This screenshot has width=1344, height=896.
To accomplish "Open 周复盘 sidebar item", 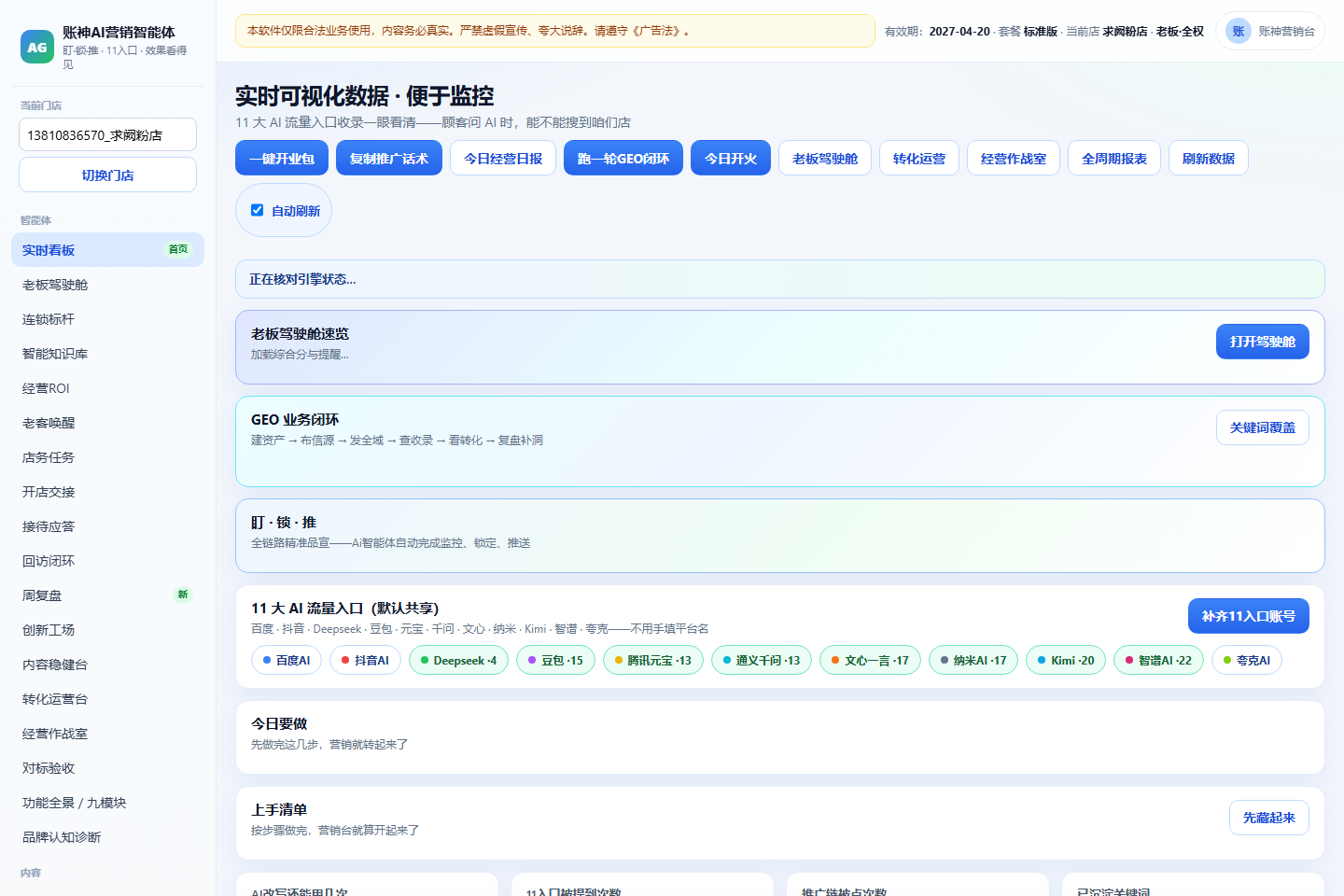I will point(107,595).
